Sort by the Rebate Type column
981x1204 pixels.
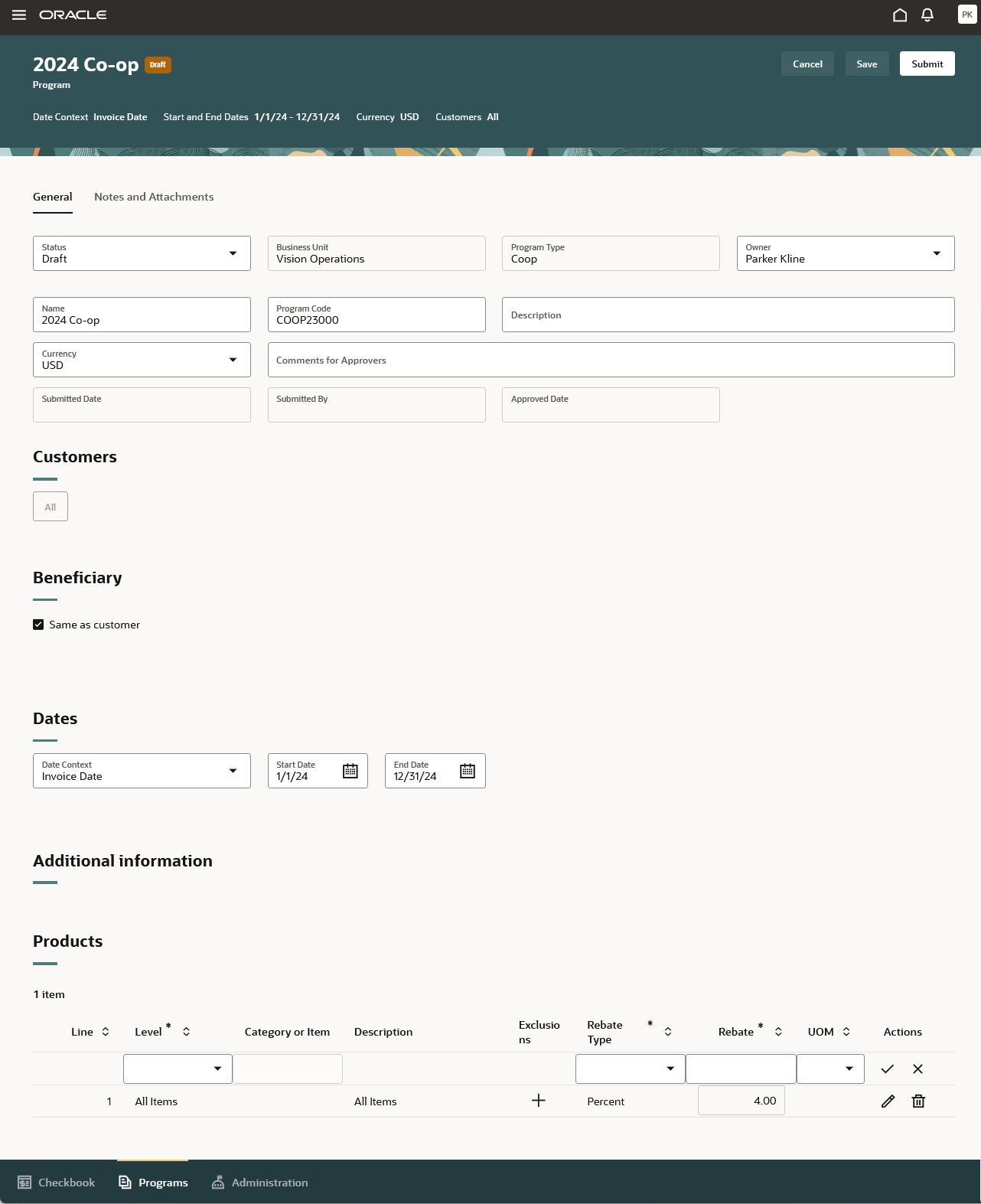[668, 1032]
